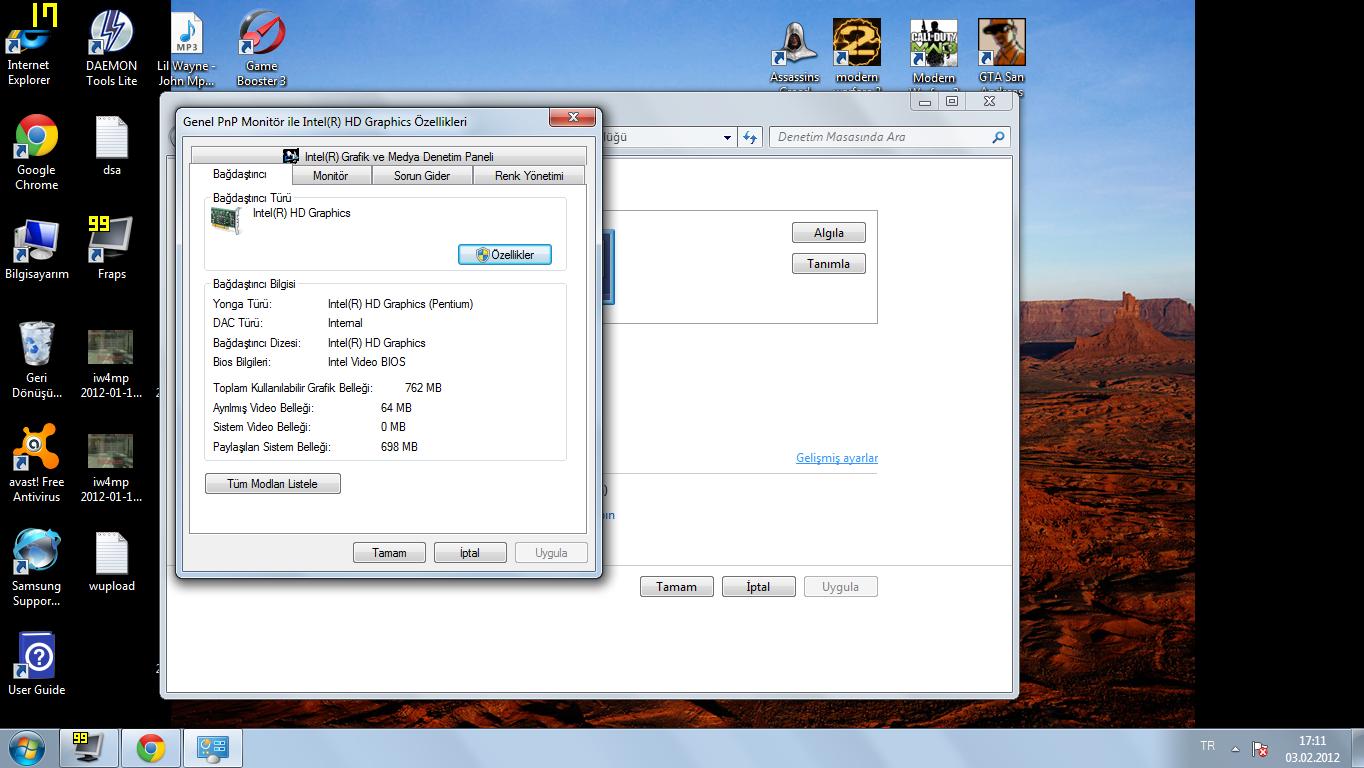
Task: Click the Algıla detect button
Action: (x=829, y=233)
